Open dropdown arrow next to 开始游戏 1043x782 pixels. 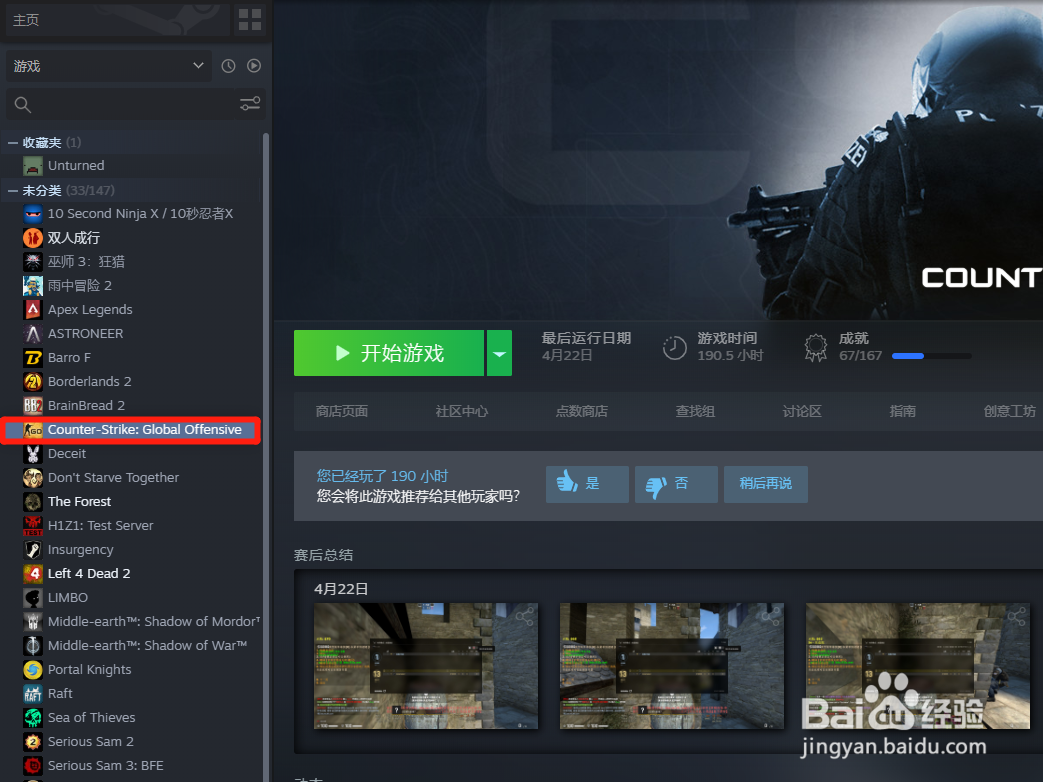pos(500,353)
